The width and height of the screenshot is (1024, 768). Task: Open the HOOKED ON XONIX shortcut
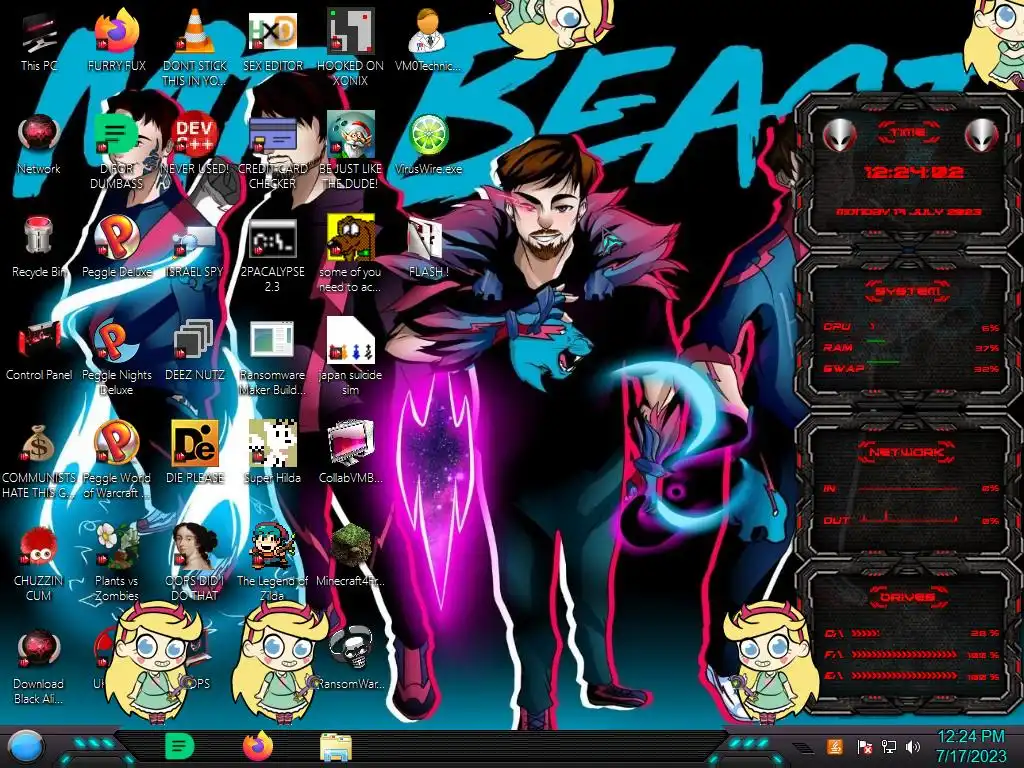(350, 47)
